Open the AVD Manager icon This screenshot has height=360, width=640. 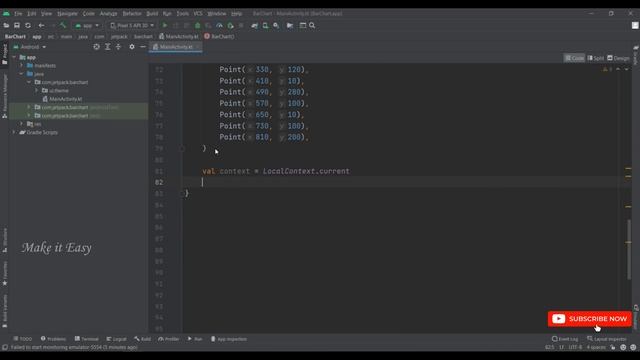click(265, 25)
